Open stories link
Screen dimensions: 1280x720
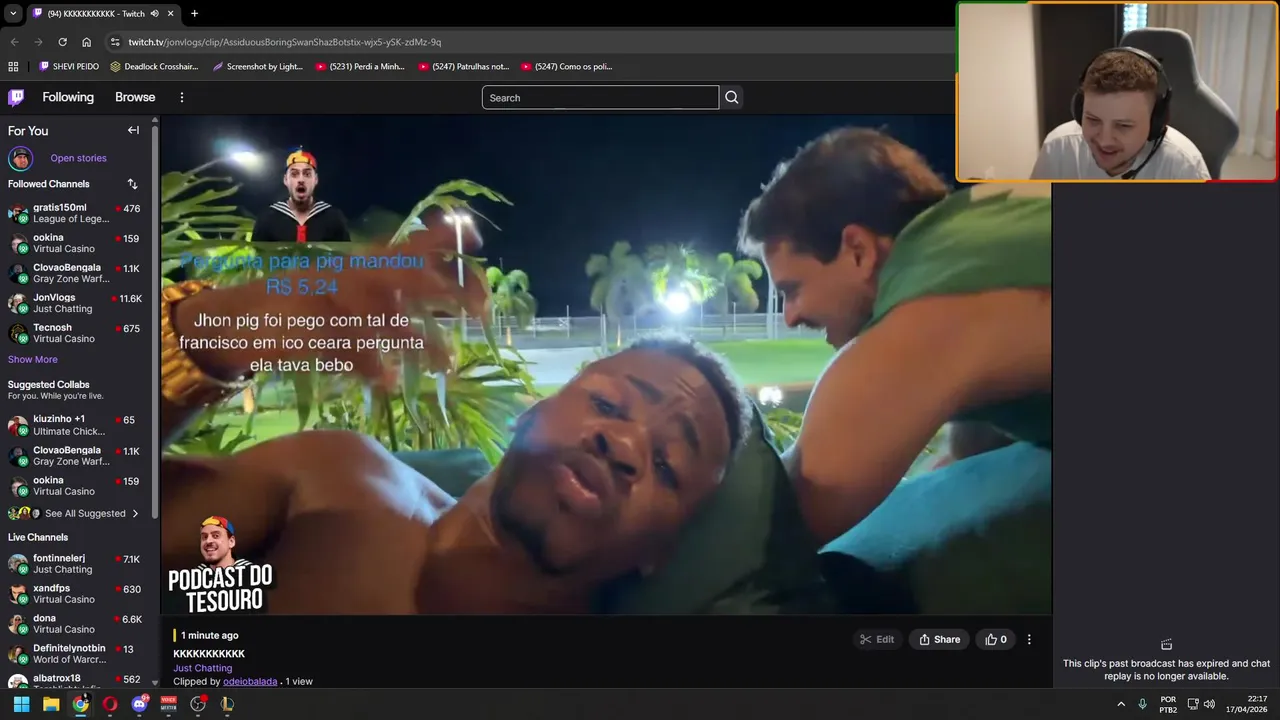pyautogui.click(x=78, y=158)
